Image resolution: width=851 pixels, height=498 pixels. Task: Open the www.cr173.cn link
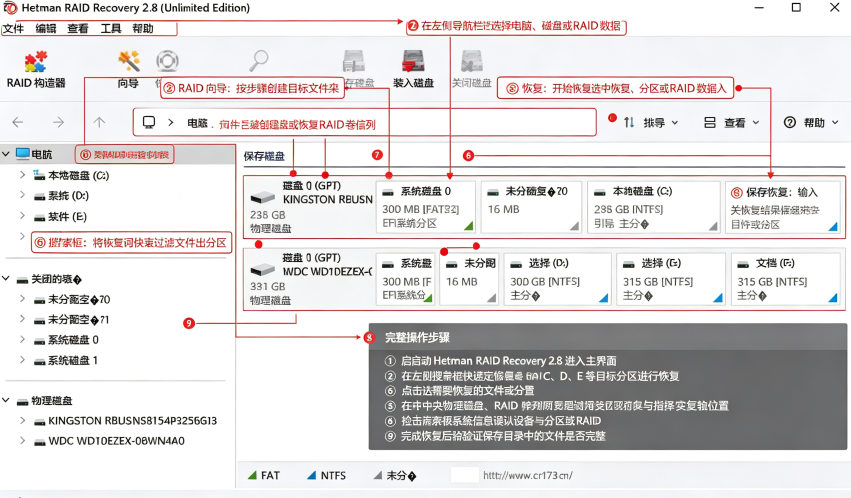click(528, 475)
